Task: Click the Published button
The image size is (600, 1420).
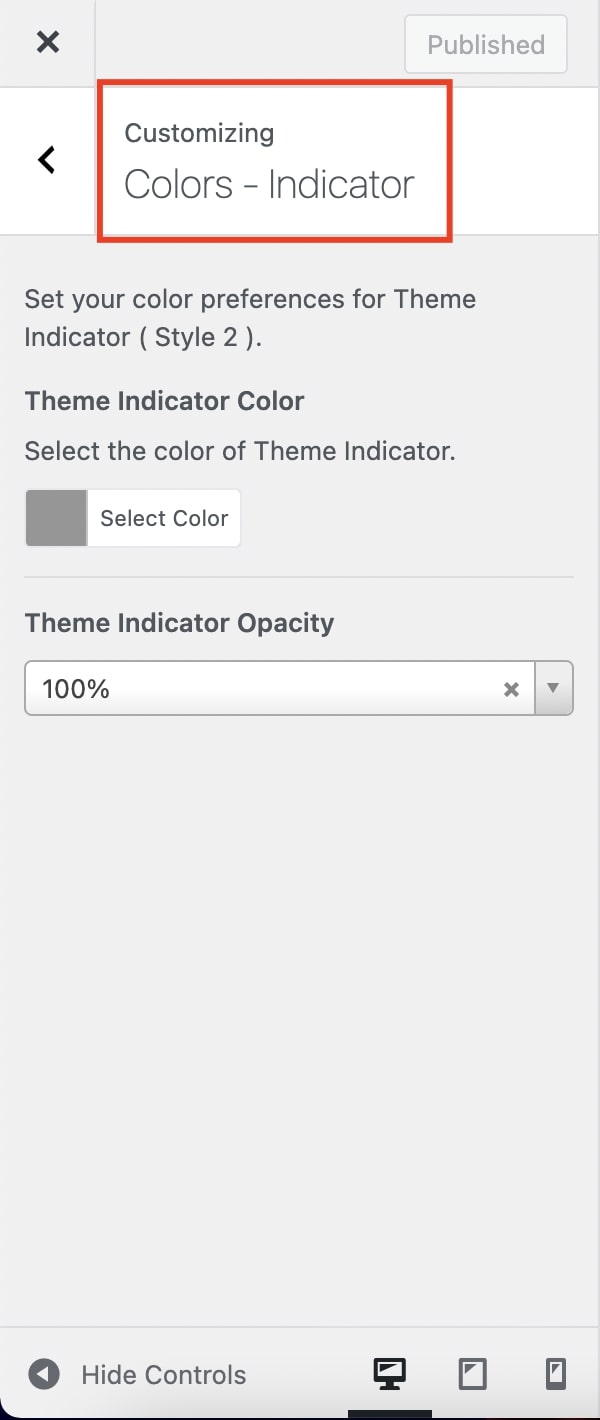Action: click(x=486, y=45)
